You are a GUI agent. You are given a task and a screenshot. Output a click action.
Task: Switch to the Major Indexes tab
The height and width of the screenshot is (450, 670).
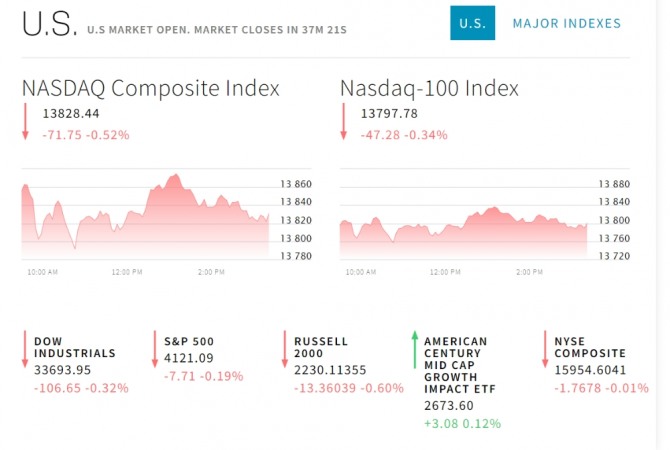click(566, 23)
